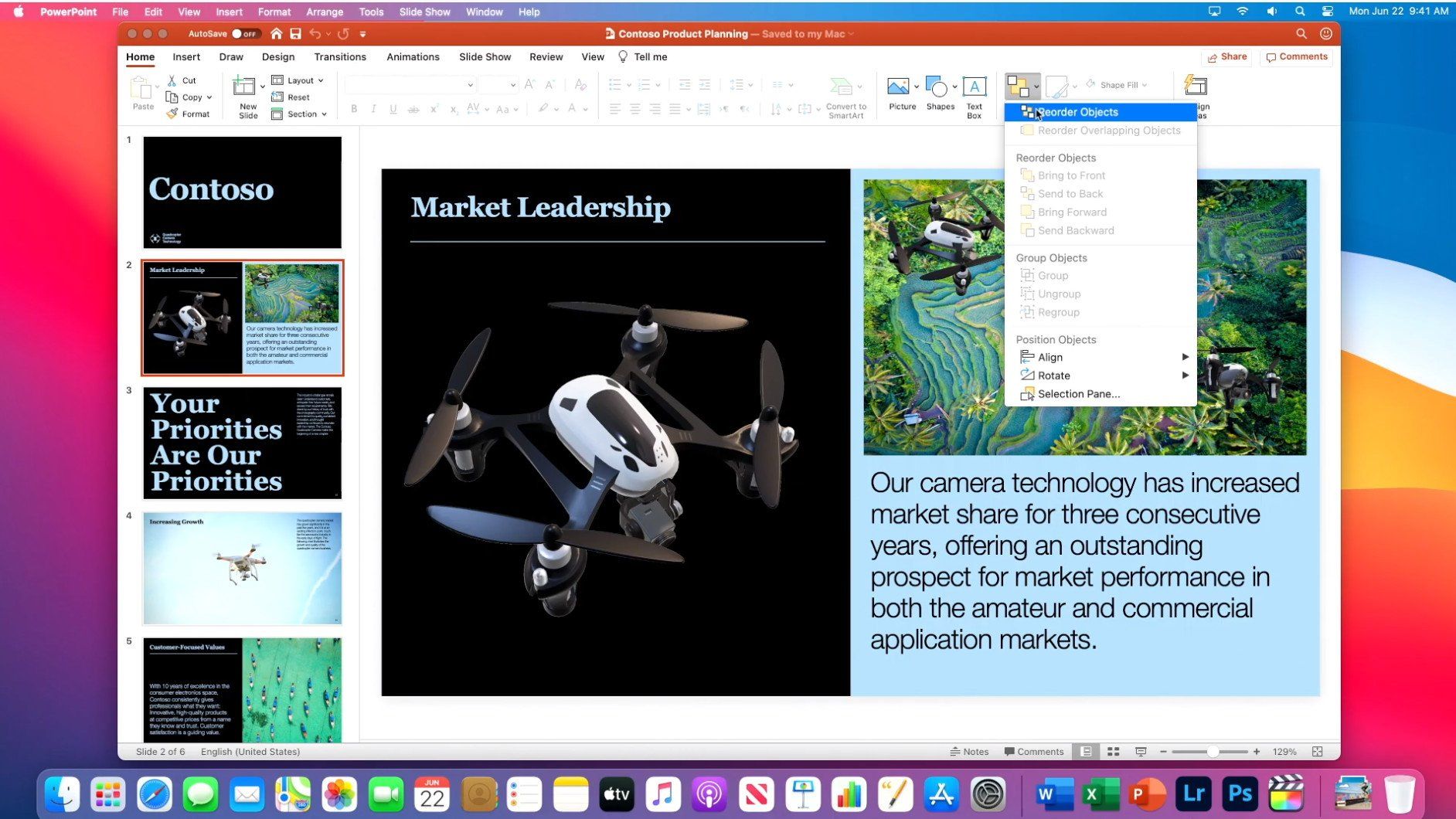Switch to Slide Sorter view

tap(1113, 751)
